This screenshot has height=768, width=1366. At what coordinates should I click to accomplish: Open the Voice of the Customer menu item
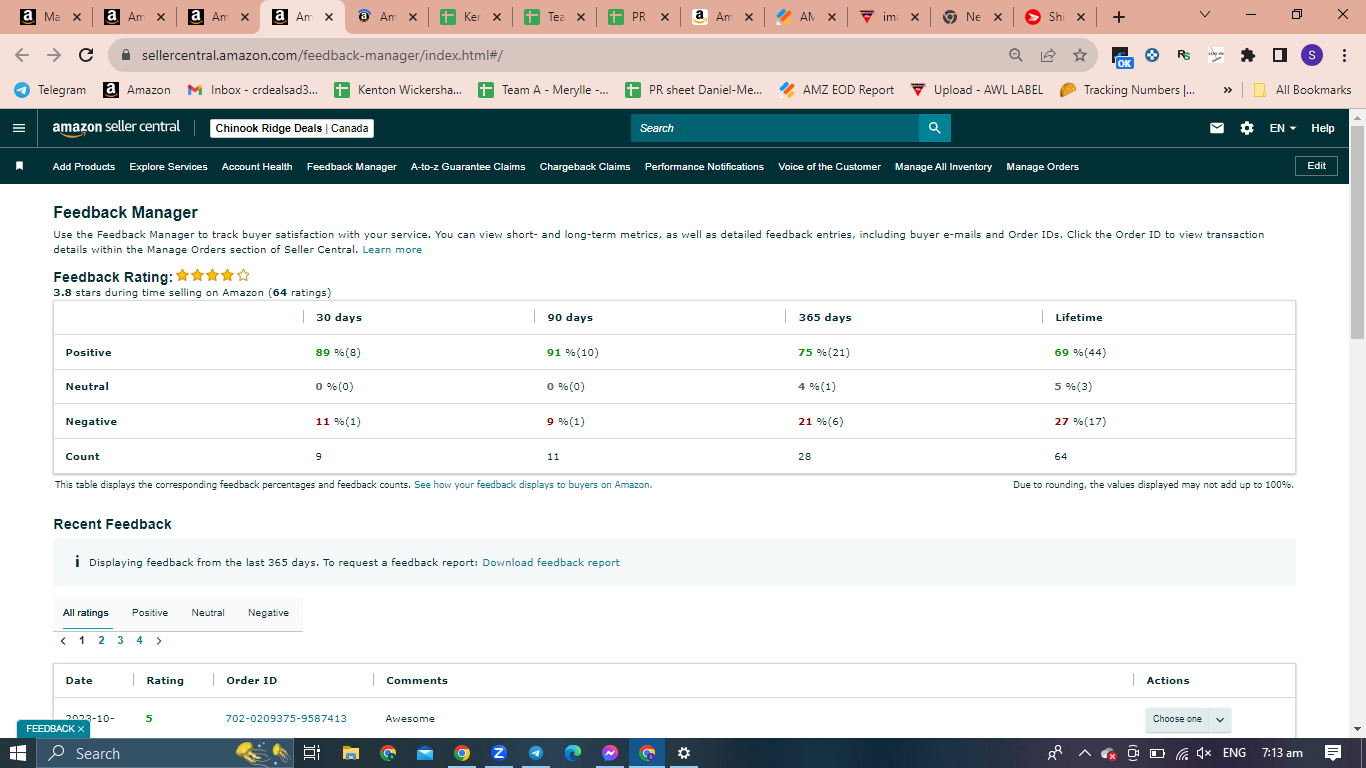coord(830,167)
